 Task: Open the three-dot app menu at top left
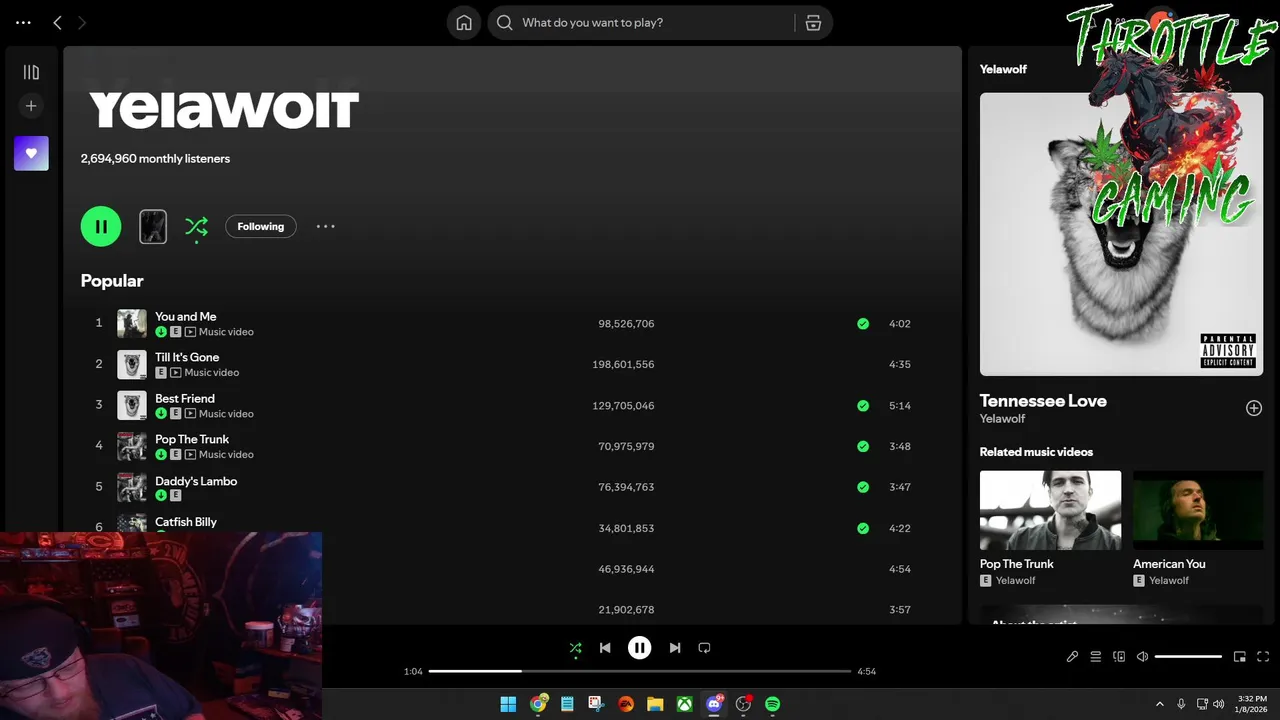[24, 22]
